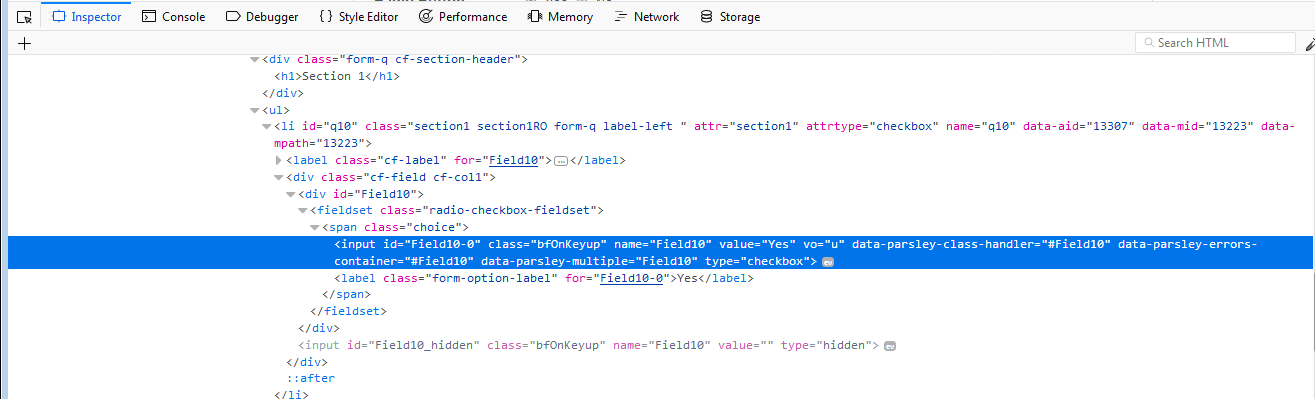Open the Style Editor tab
This screenshot has height=399, width=1315.
[x=358, y=17]
